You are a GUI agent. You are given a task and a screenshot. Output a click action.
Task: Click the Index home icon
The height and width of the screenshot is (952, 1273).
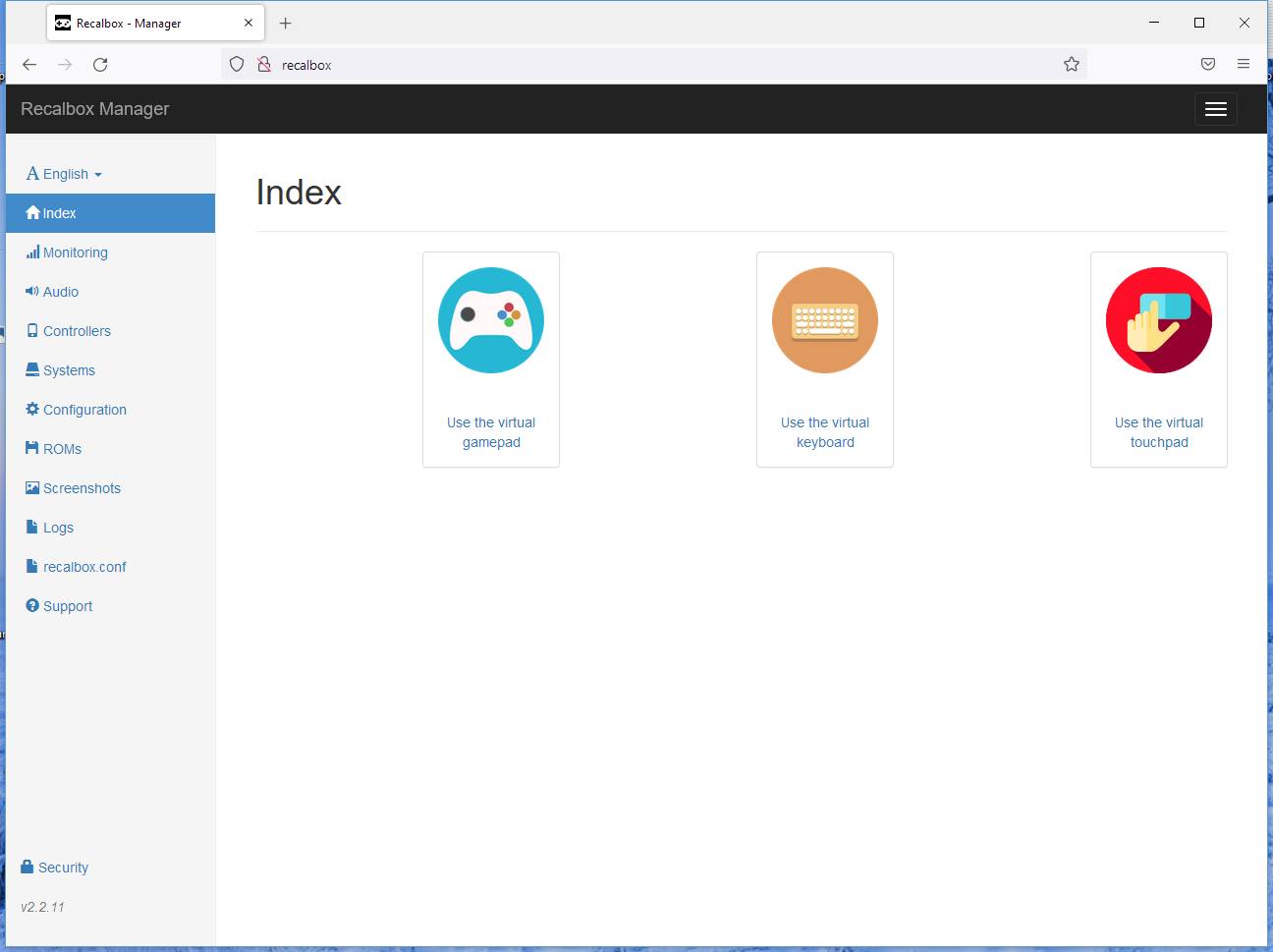pos(32,213)
